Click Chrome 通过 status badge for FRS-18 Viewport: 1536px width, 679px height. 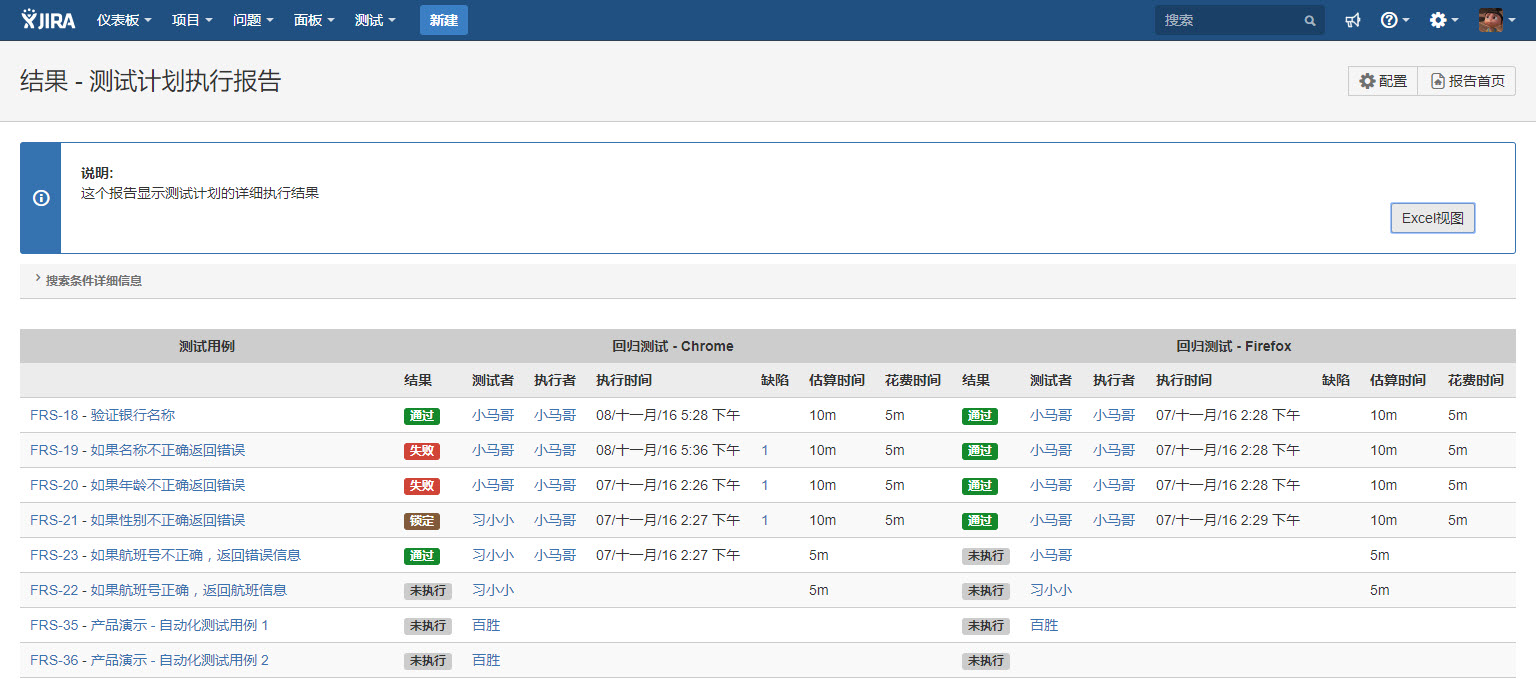pyautogui.click(x=422, y=416)
